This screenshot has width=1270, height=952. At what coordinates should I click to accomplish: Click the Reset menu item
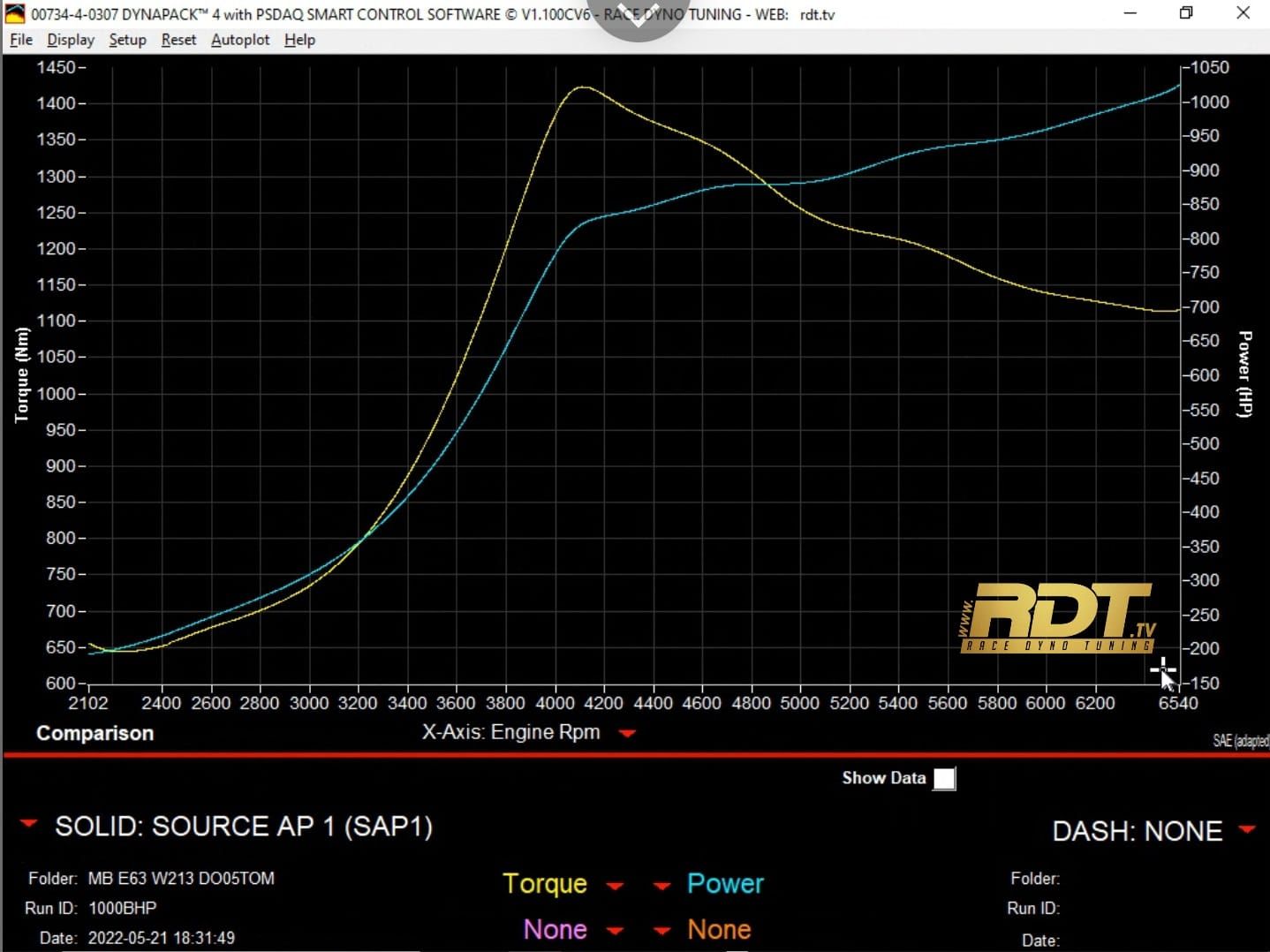[178, 40]
